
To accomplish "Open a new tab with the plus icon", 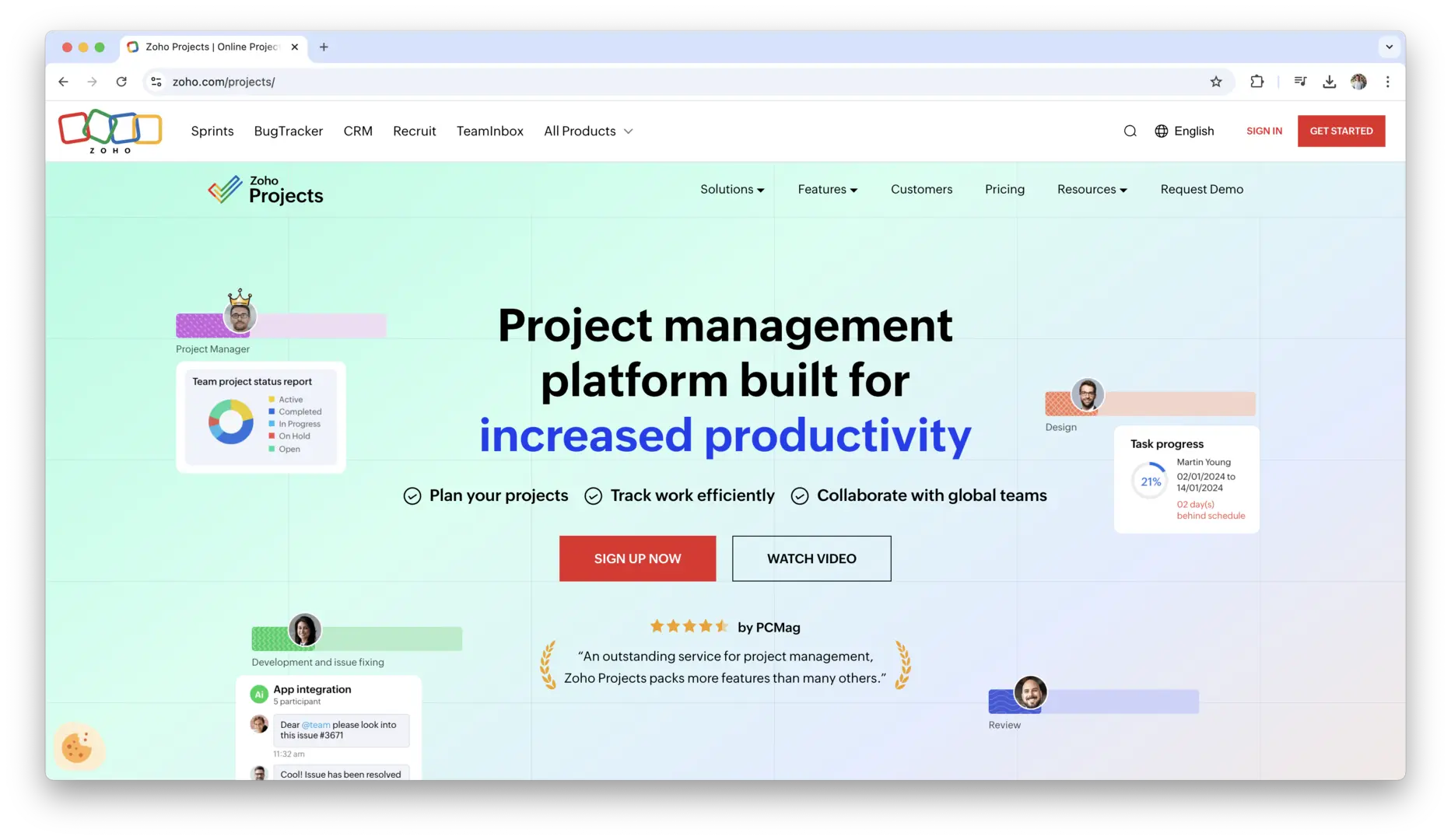I will pos(324,47).
